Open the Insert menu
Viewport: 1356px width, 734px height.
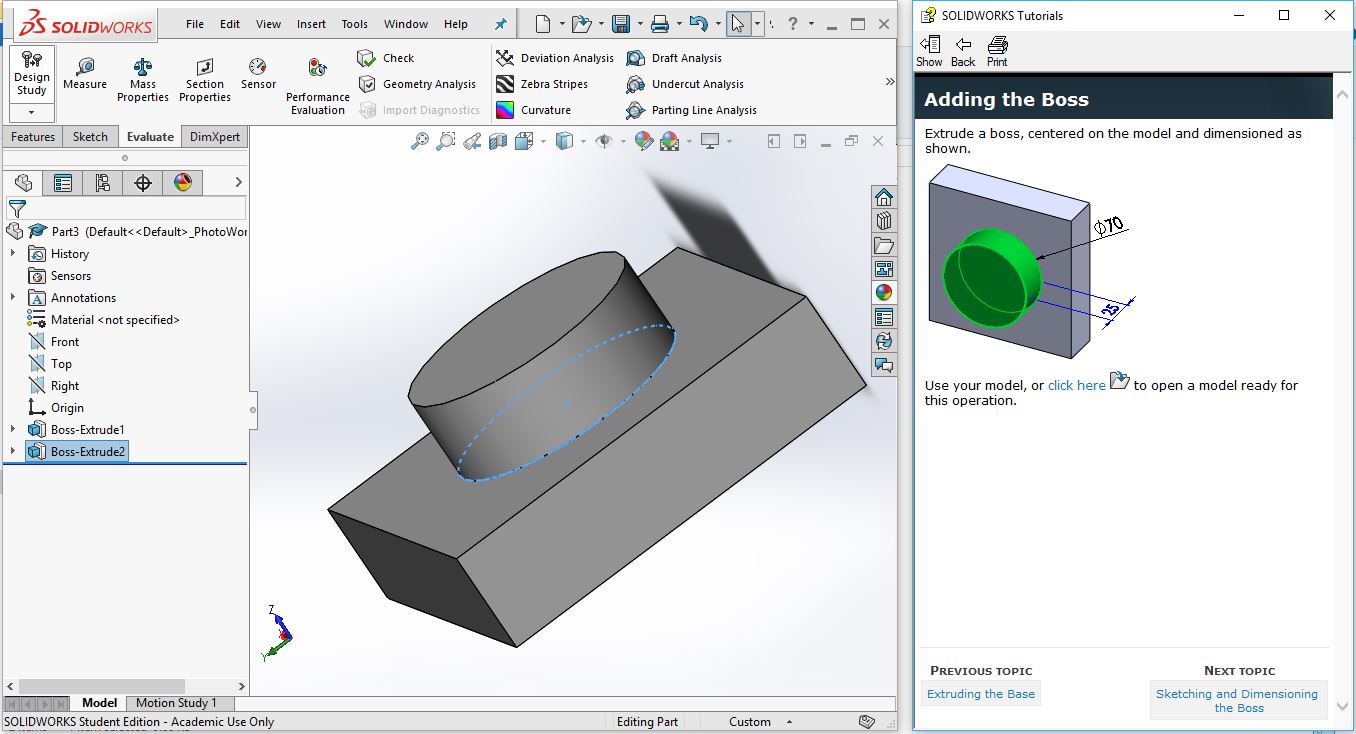point(311,24)
